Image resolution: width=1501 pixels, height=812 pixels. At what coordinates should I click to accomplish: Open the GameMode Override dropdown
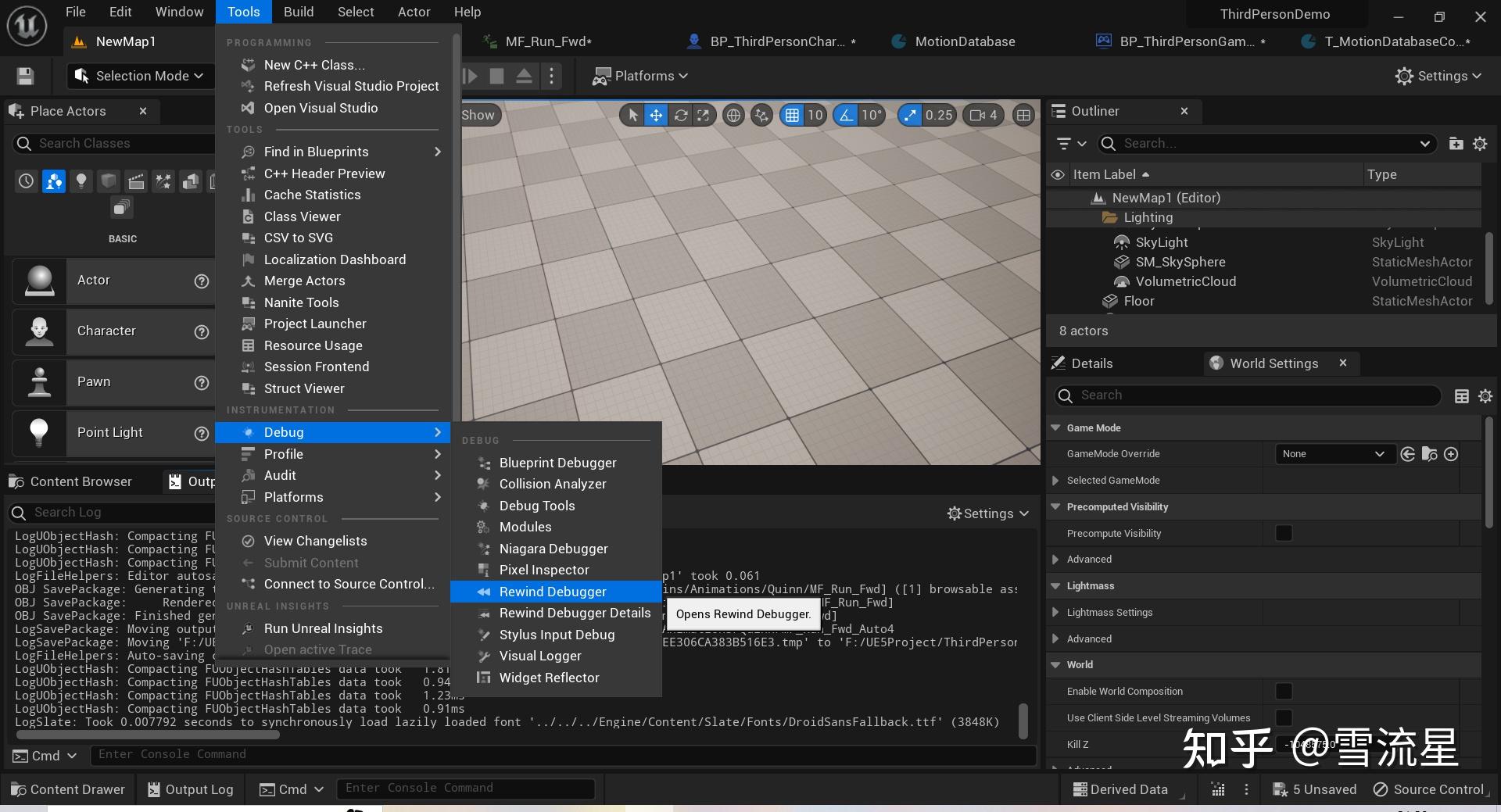click(x=1334, y=454)
